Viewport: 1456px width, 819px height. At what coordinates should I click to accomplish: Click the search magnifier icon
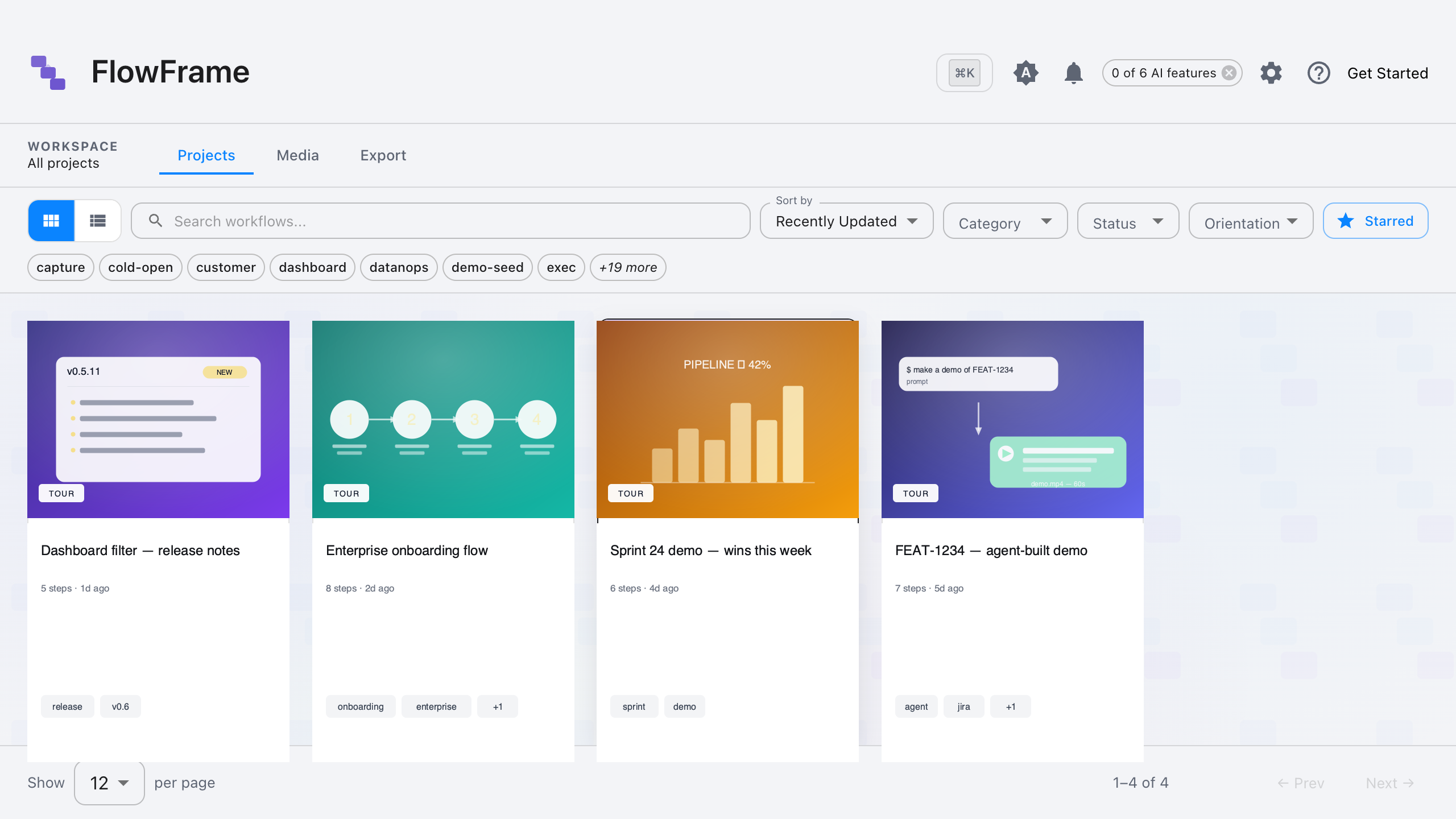[x=155, y=221]
